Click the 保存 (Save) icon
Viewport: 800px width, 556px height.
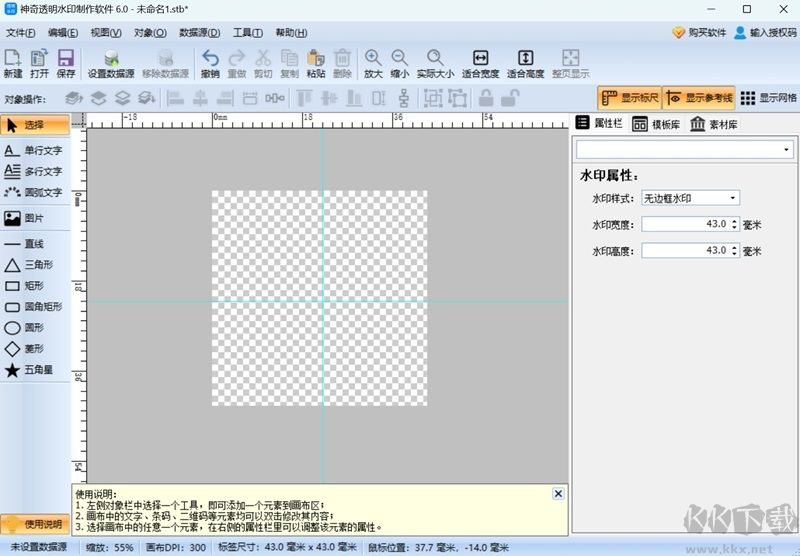tap(66, 63)
